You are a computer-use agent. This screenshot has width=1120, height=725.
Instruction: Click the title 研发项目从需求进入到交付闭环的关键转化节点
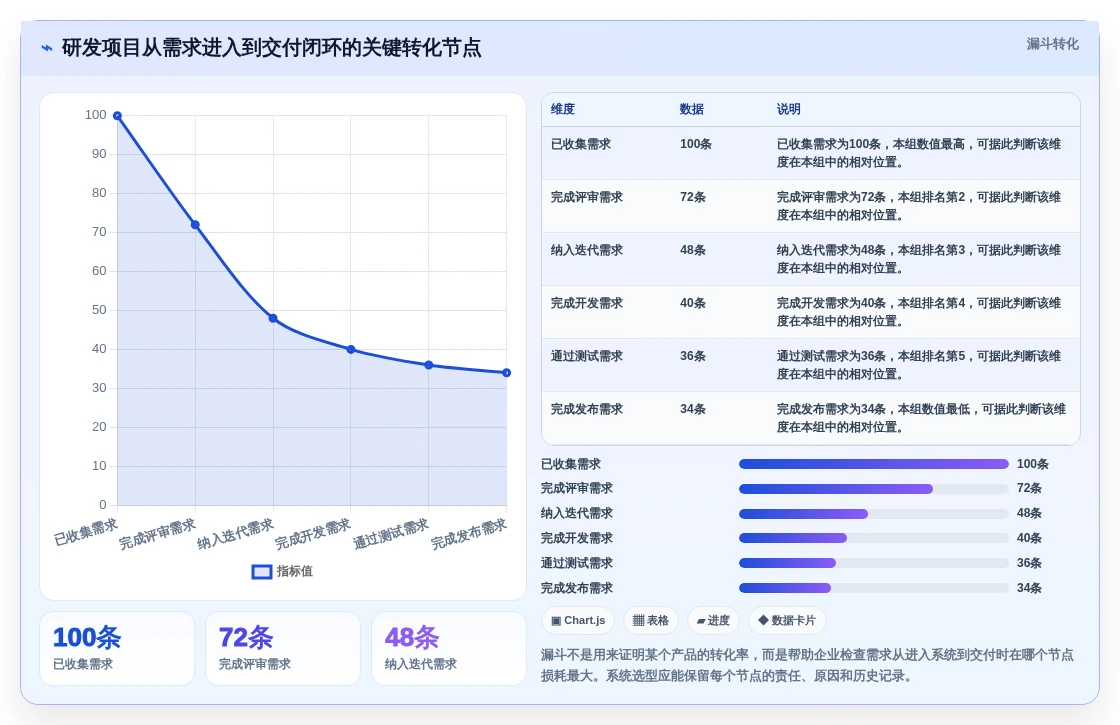pos(271,48)
